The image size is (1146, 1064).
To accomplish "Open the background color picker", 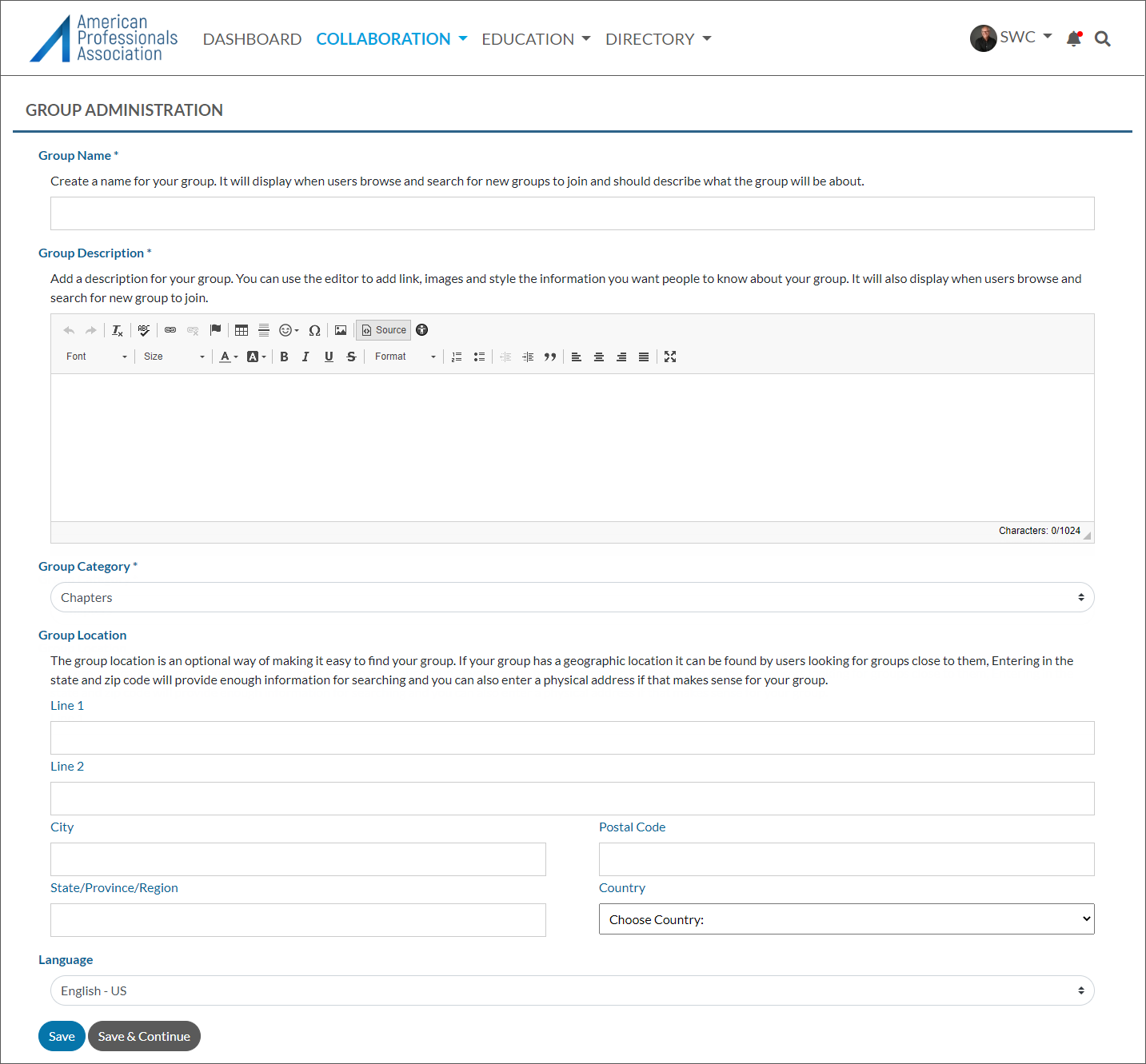I will 257,357.
